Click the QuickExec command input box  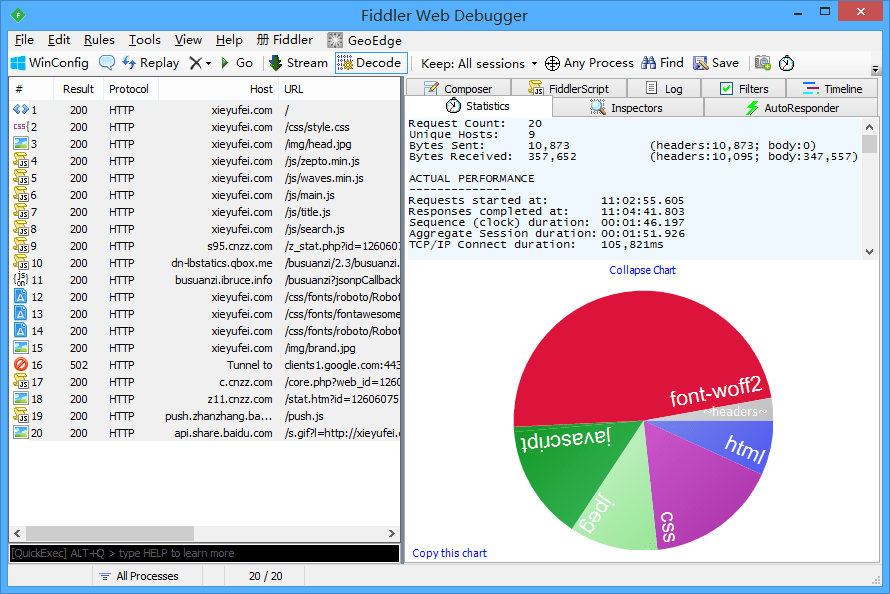point(204,553)
